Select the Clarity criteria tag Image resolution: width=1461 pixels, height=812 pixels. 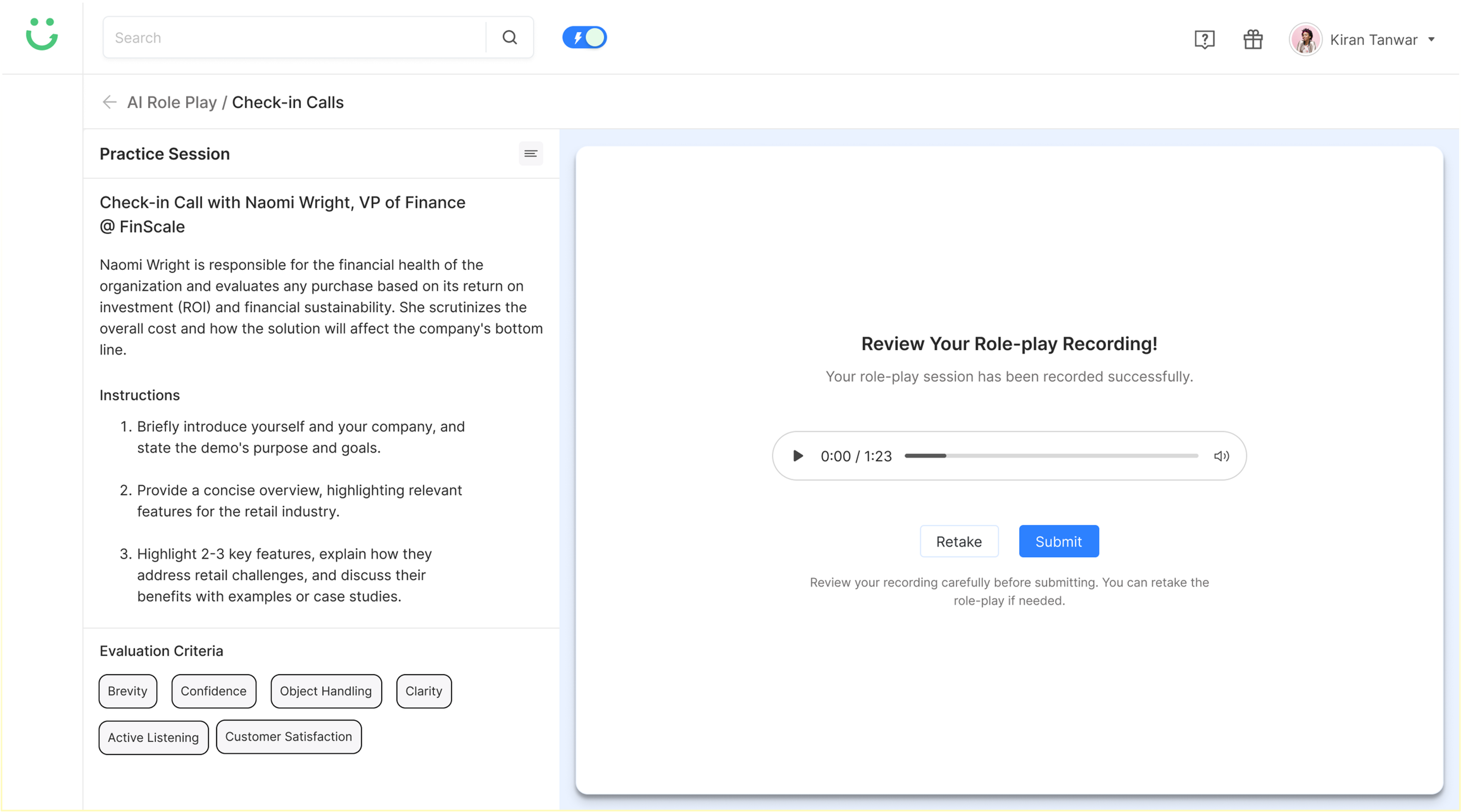[424, 691]
